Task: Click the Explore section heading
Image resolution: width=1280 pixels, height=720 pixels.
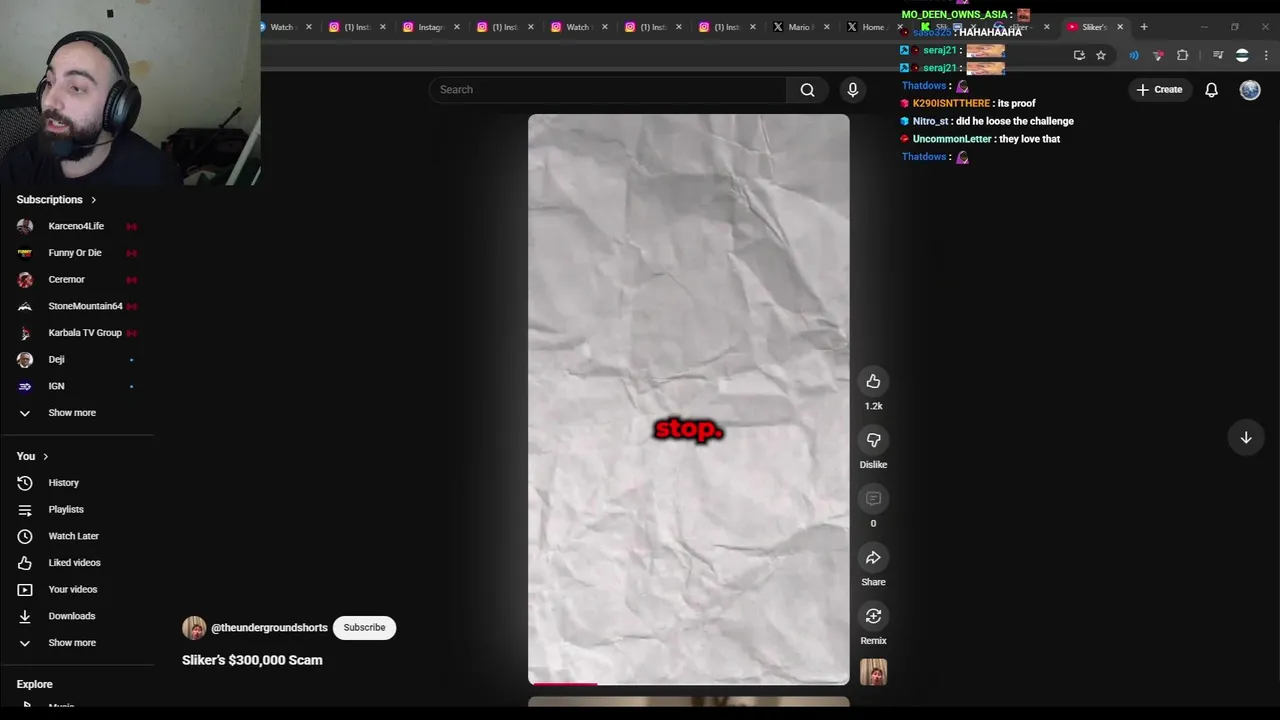Action: [34, 684]
